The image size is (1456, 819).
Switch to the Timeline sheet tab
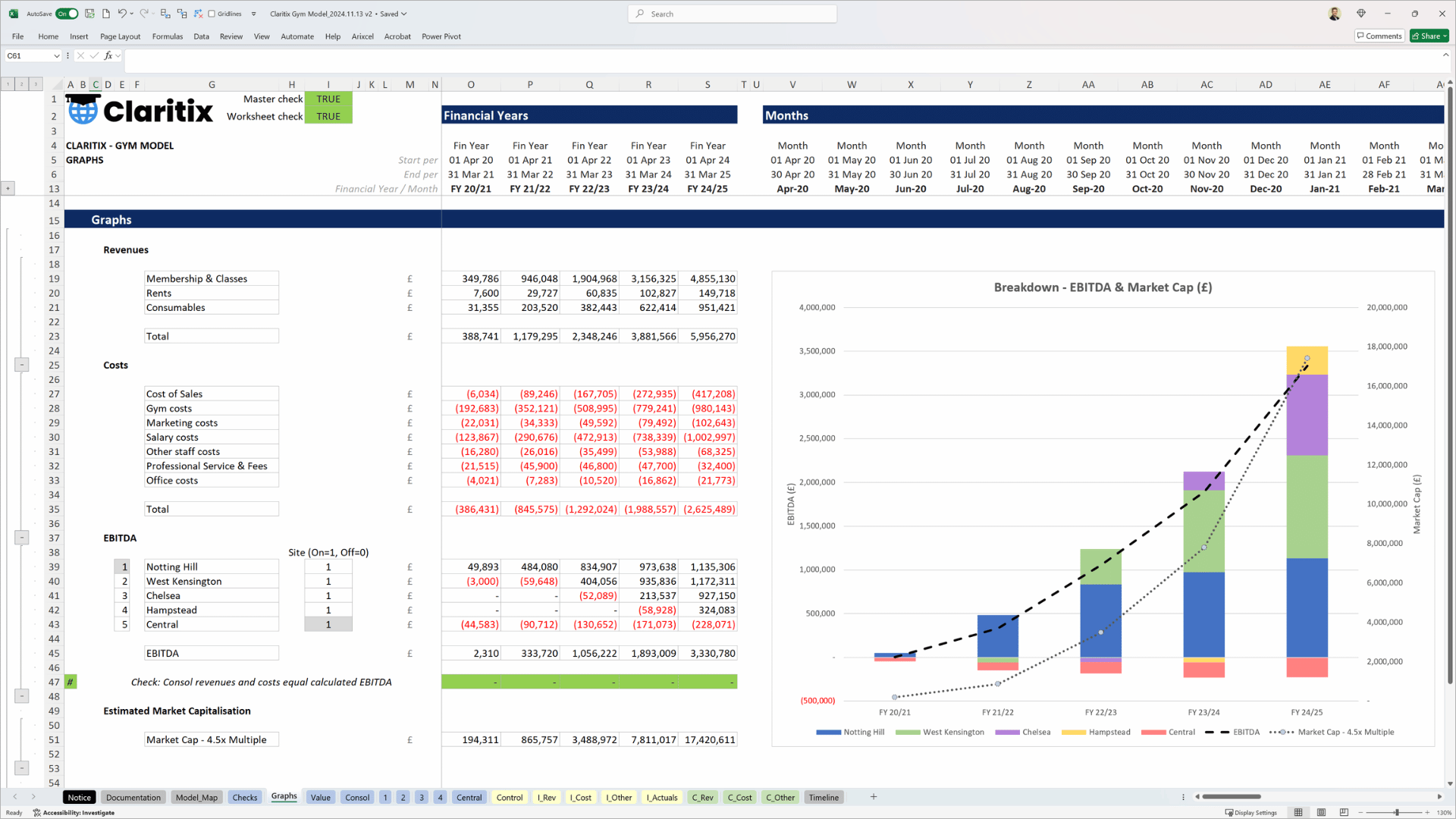point(824,797)
